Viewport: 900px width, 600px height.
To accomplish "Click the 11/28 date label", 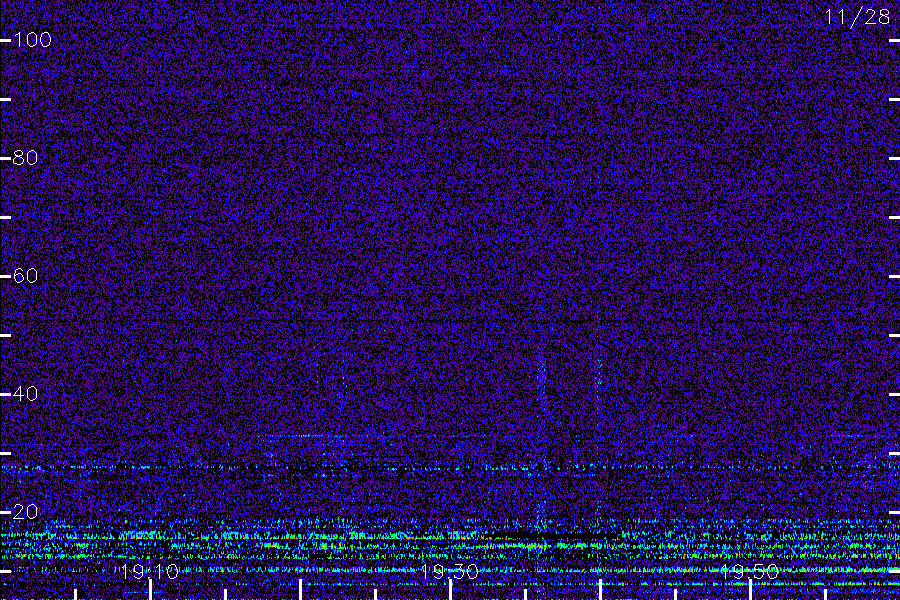I will (857, 17).
